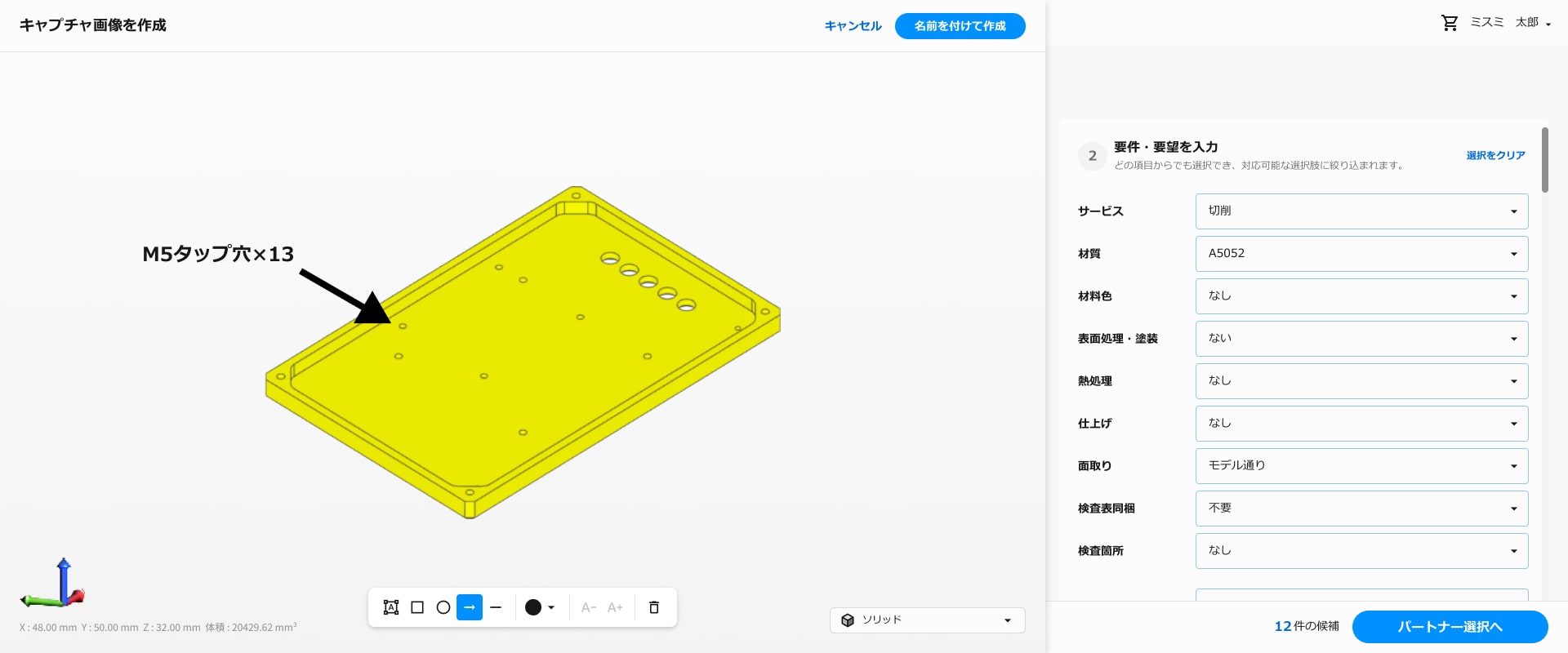Screen dimensions: 1568x653
Task: Open the 材料色 dropdown
Action: coord(1361,296)
